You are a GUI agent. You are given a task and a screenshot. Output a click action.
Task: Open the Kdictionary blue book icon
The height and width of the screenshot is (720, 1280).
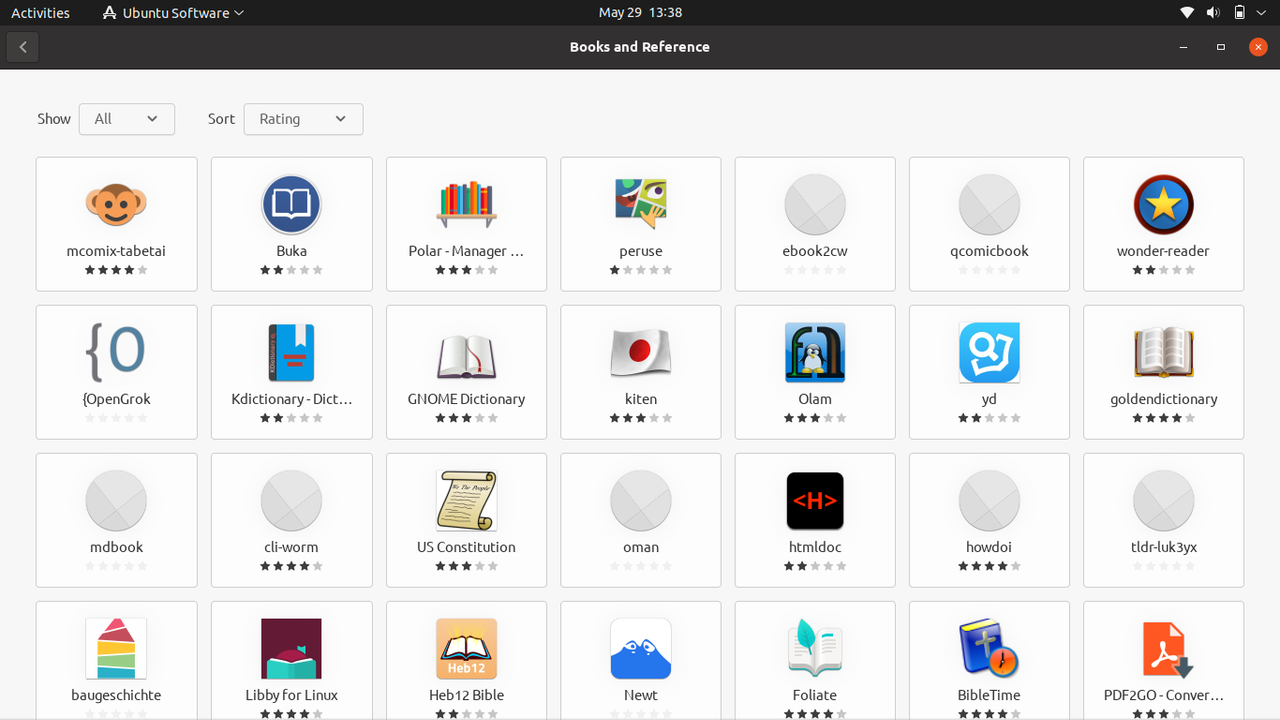[x=291, y=352]
